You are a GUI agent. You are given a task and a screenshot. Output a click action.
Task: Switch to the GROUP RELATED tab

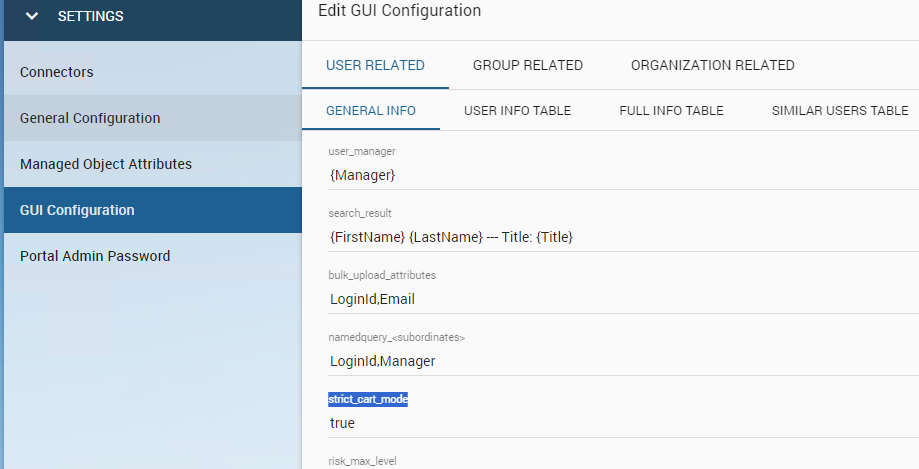[x=527, y=65]
